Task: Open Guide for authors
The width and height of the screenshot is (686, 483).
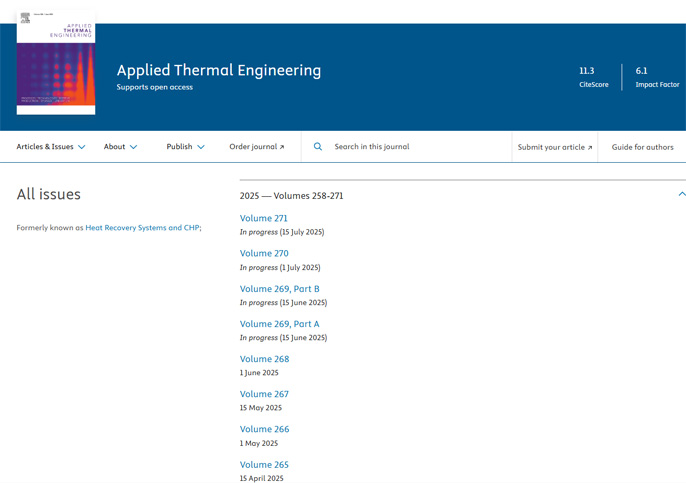Action: [x=642, y=147]
